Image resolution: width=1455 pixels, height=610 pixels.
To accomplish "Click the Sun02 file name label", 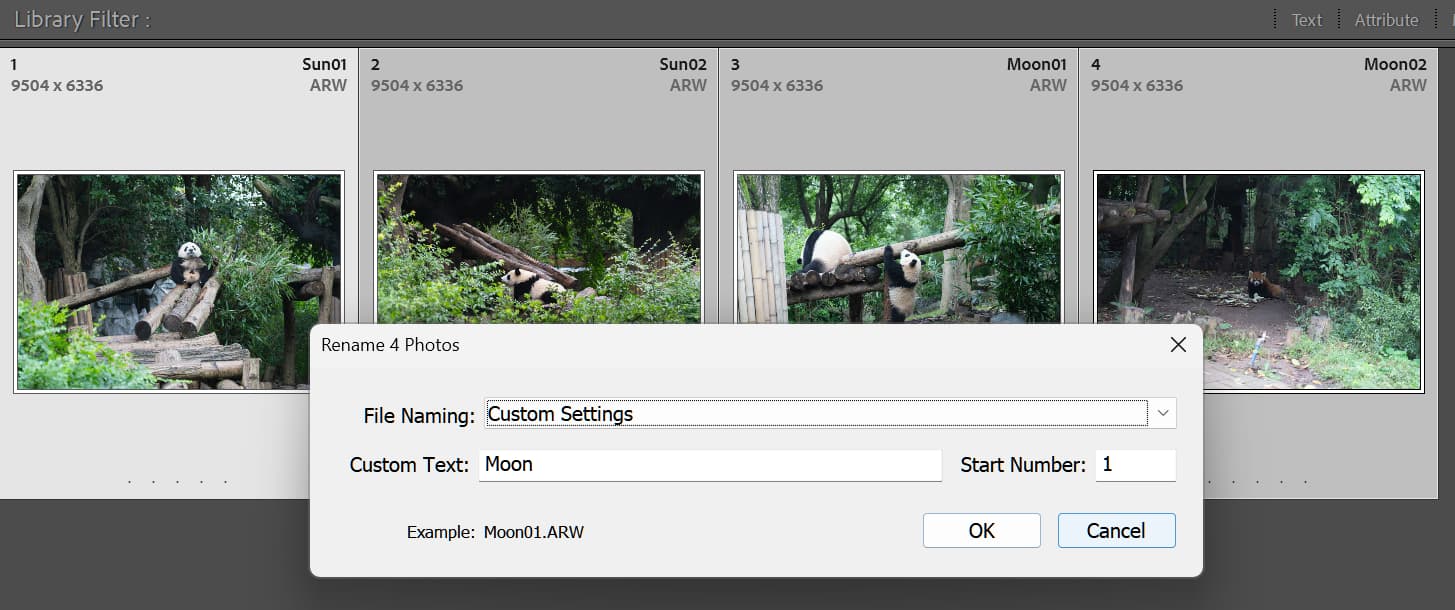I will [x=682, y=65].
